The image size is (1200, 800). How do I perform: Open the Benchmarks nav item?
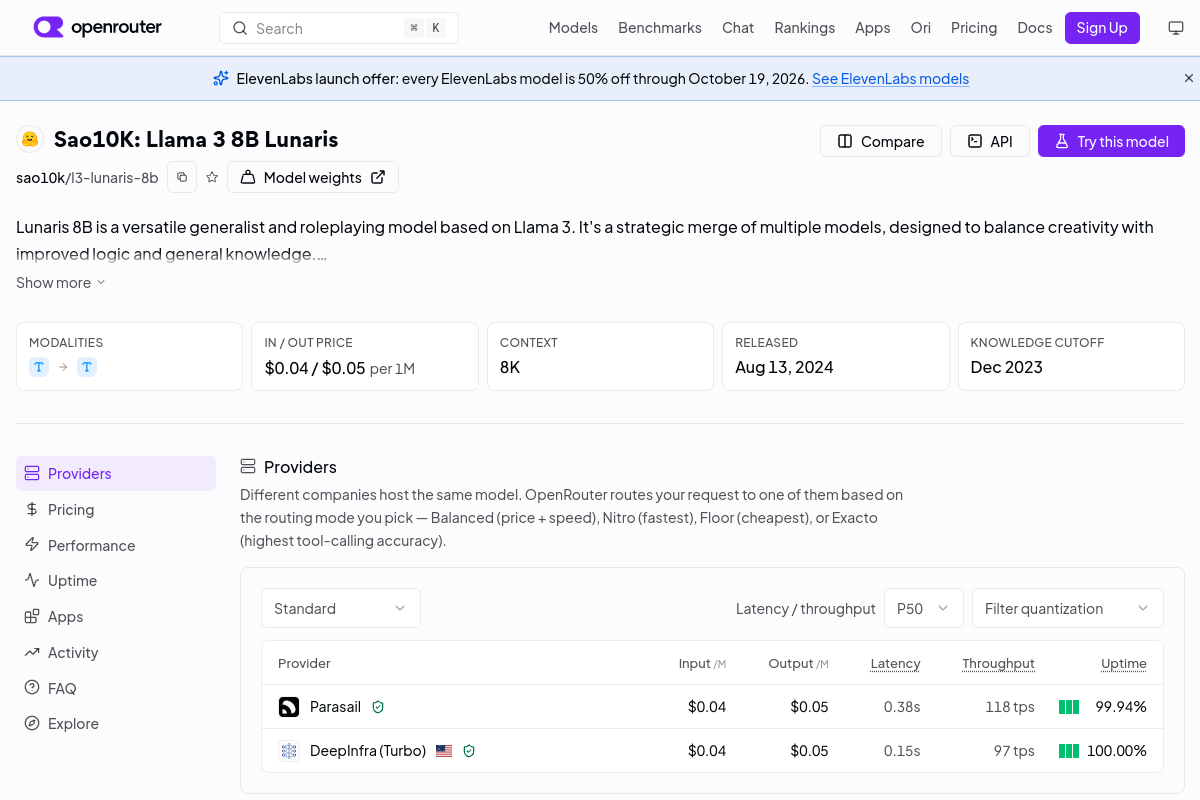click(x=660, y=28)
